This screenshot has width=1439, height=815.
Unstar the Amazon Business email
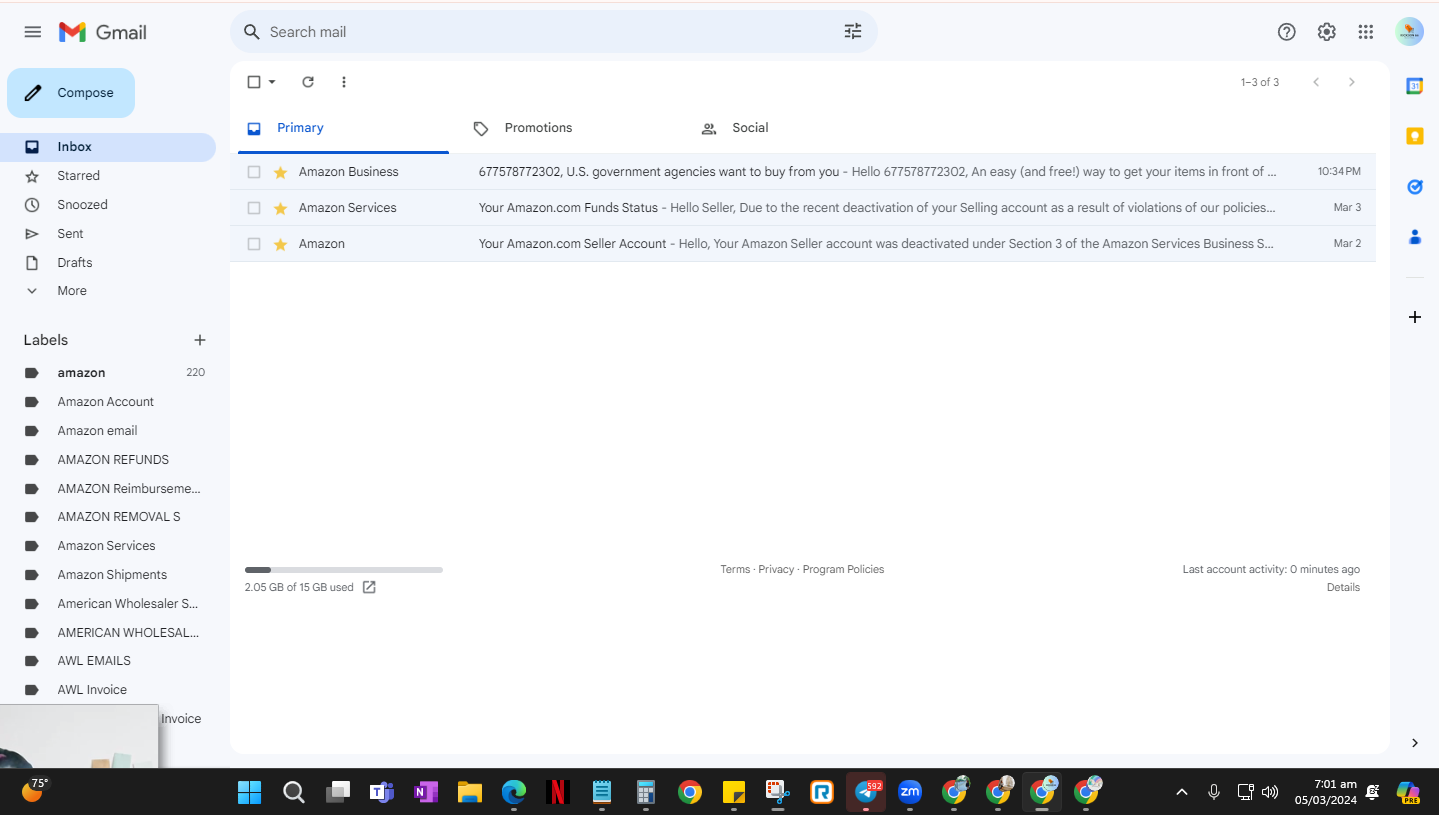pos(281,172)
